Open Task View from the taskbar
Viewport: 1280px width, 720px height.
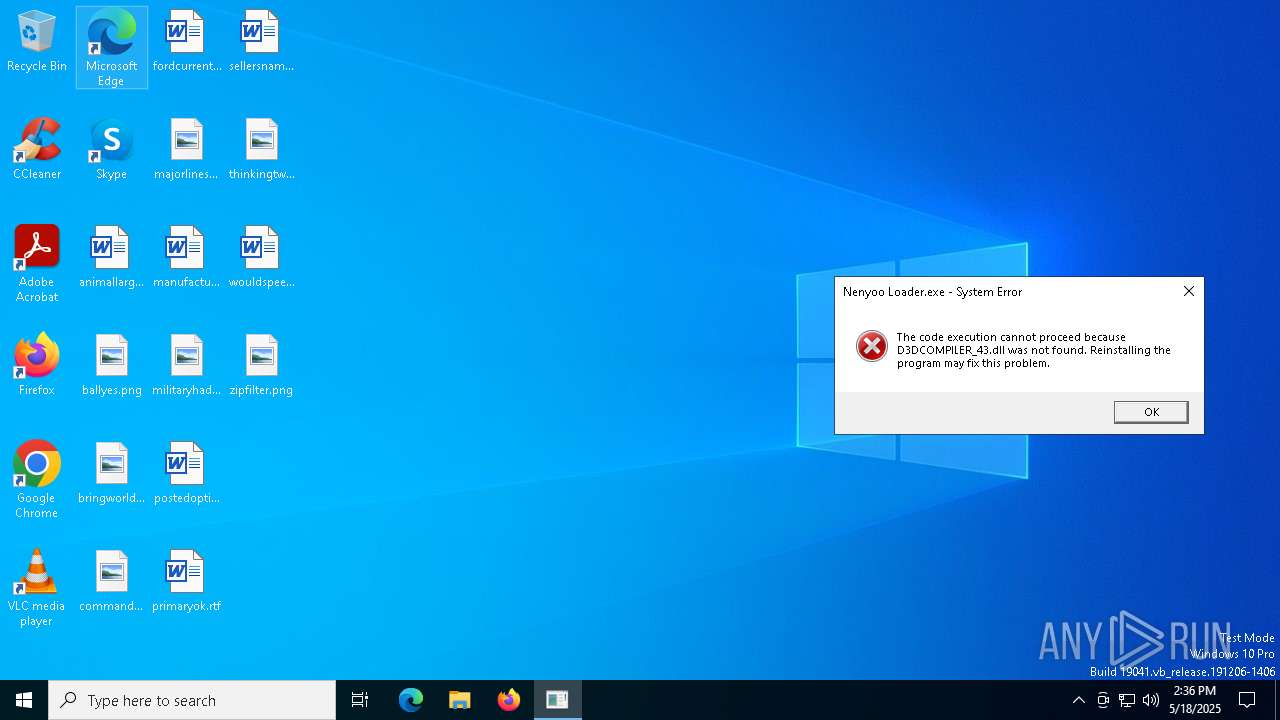pyautogui.click(x=360, y=700)
